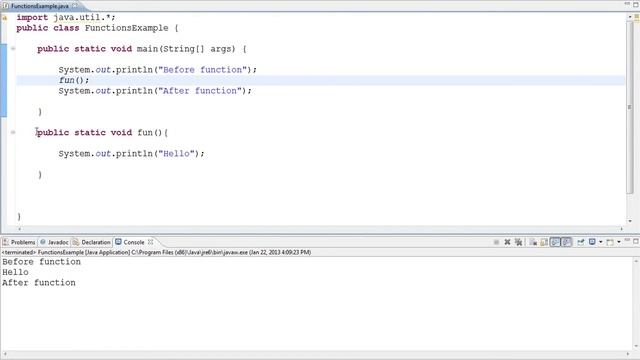Open the Open Console dropdown arrow

(x=619, y=242)
